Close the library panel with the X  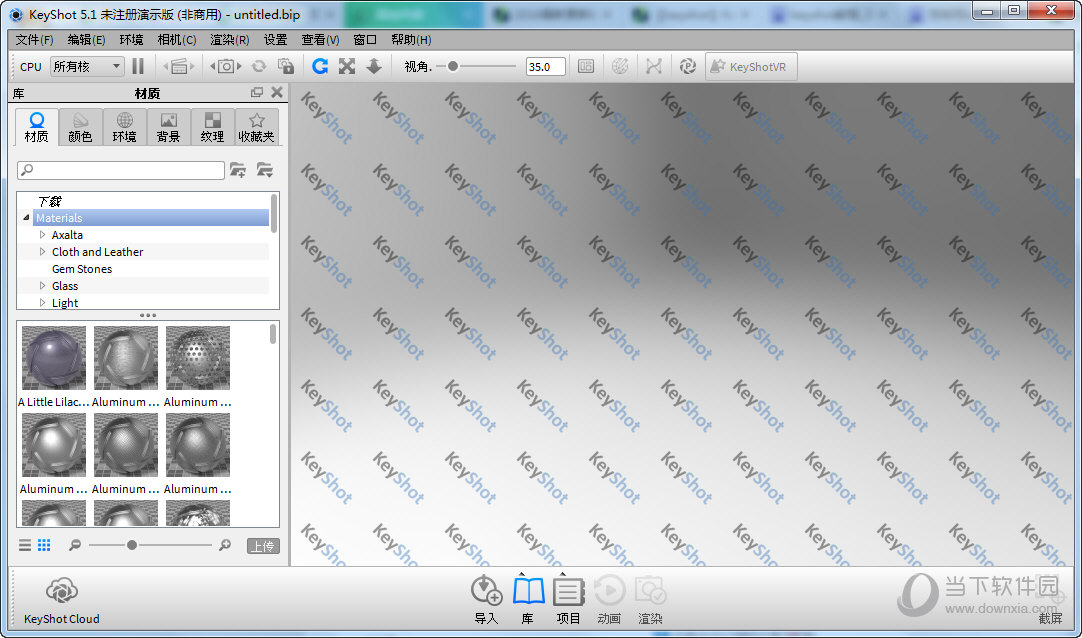pos(277,92)
